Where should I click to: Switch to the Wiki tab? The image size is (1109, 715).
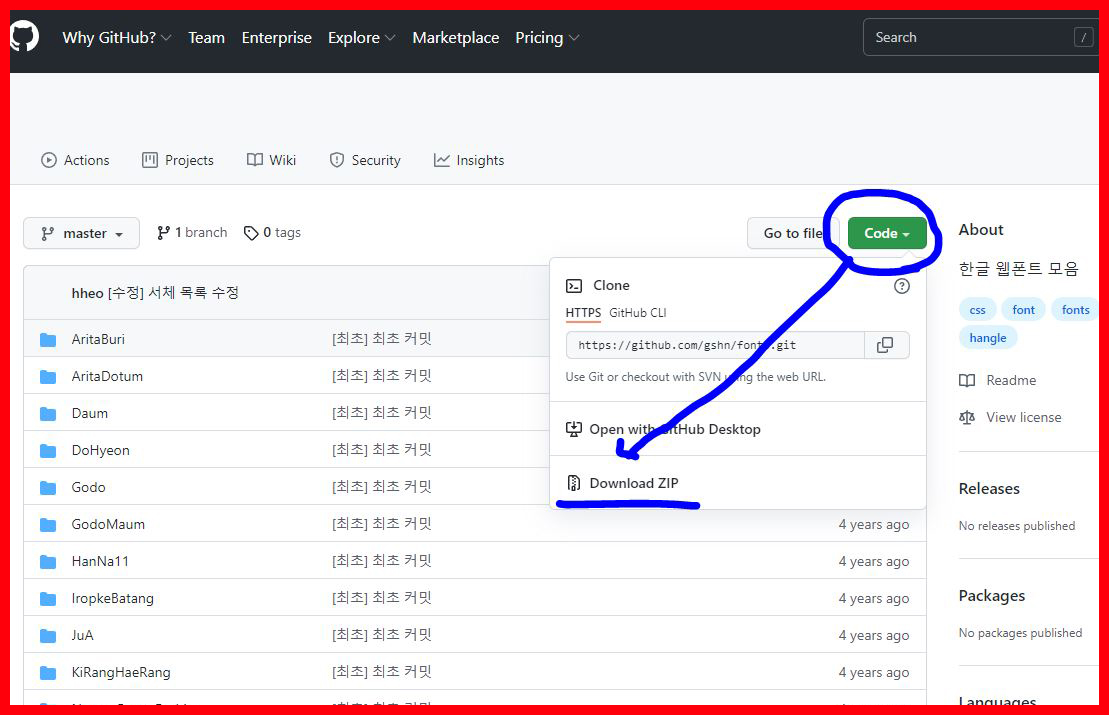[x=271, y=161]
